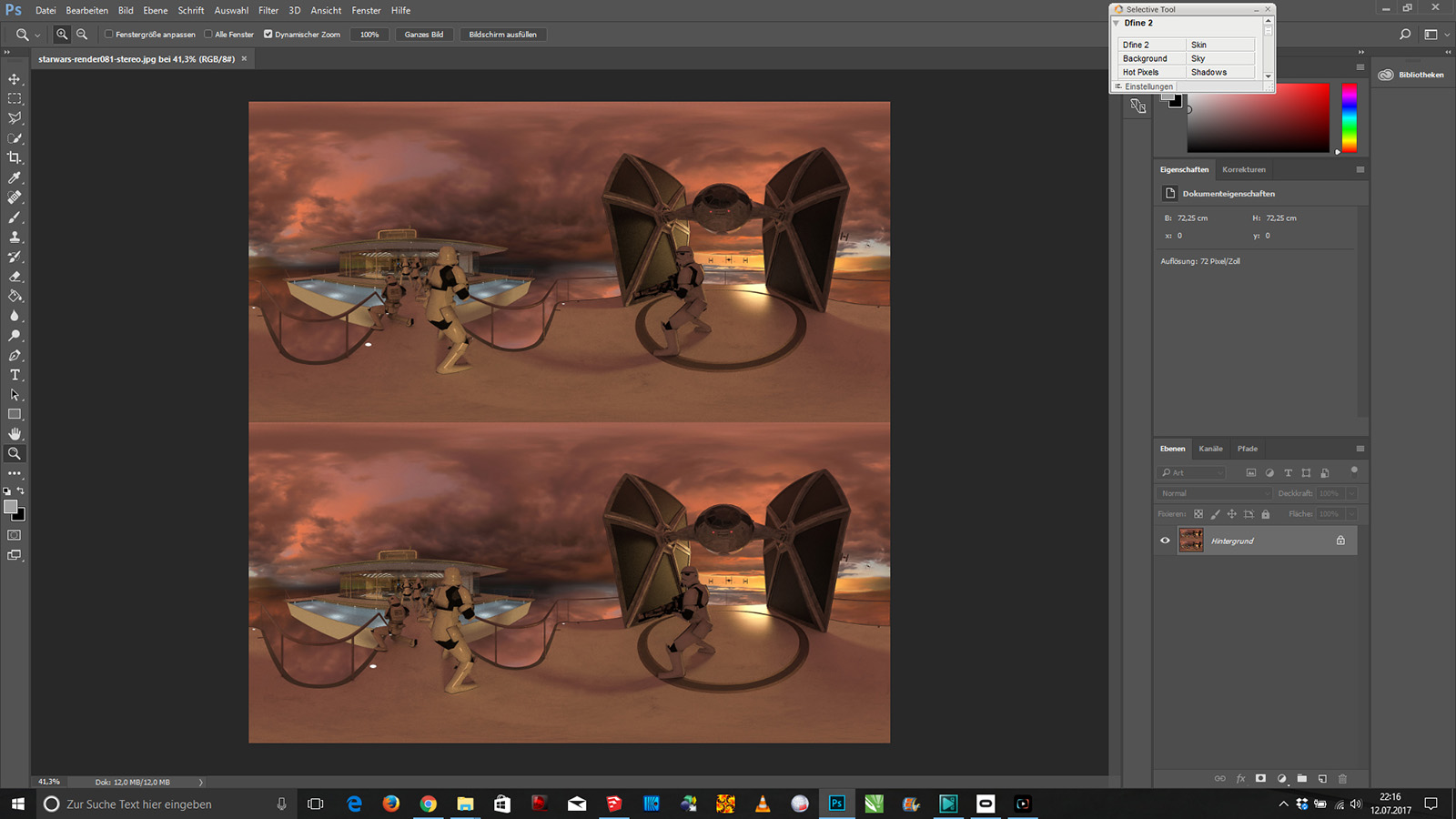Screen dimensions: 1456x819
Task: Toggle lock transparent pixels in Fixieren row
Action: click(x=1198, y=514)
